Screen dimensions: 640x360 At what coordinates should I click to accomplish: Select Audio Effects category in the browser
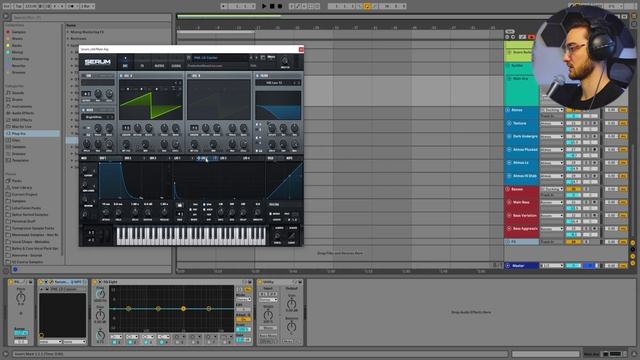click(23, 113)
